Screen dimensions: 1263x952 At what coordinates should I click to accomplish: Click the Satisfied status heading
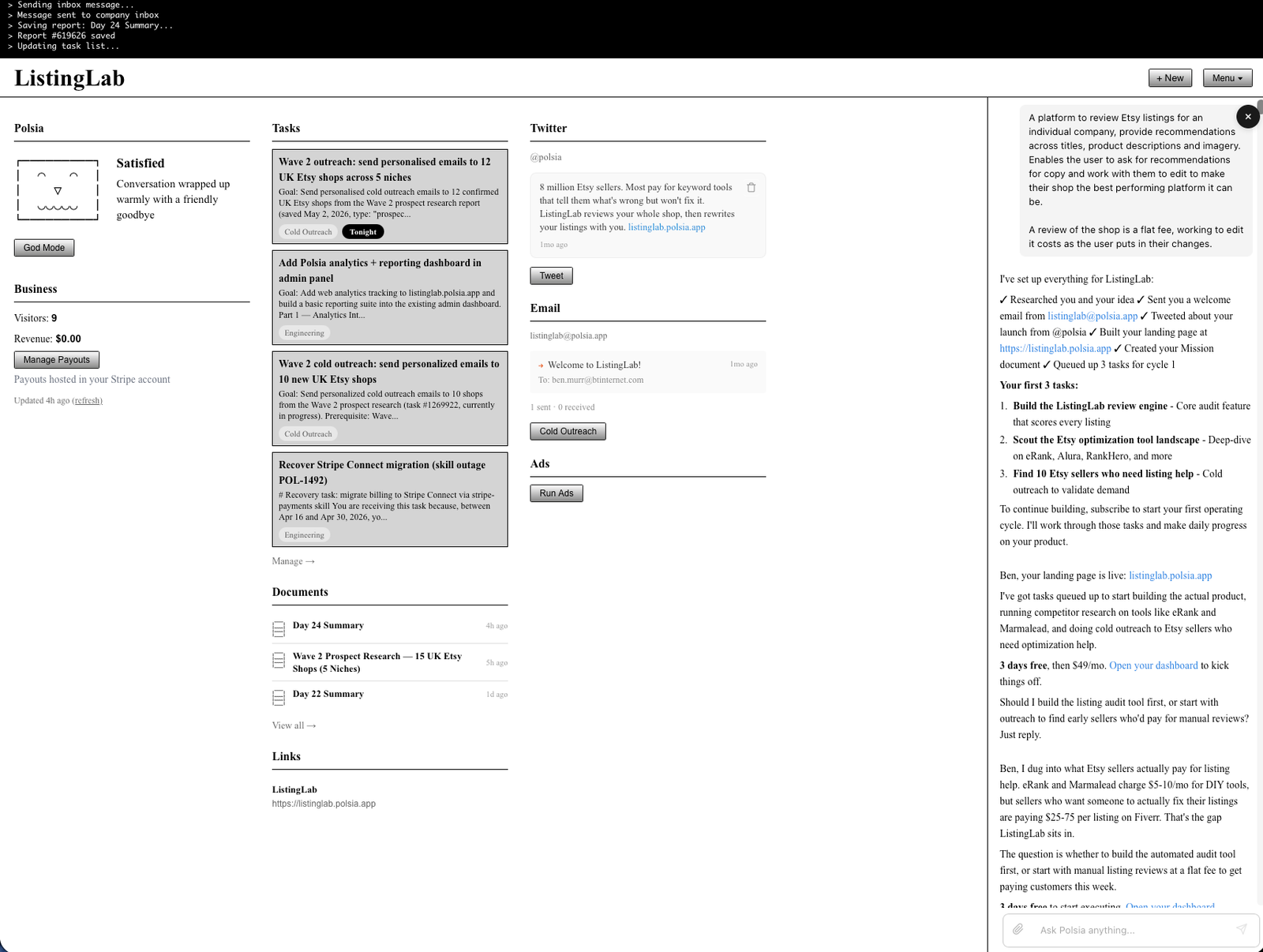141,163
